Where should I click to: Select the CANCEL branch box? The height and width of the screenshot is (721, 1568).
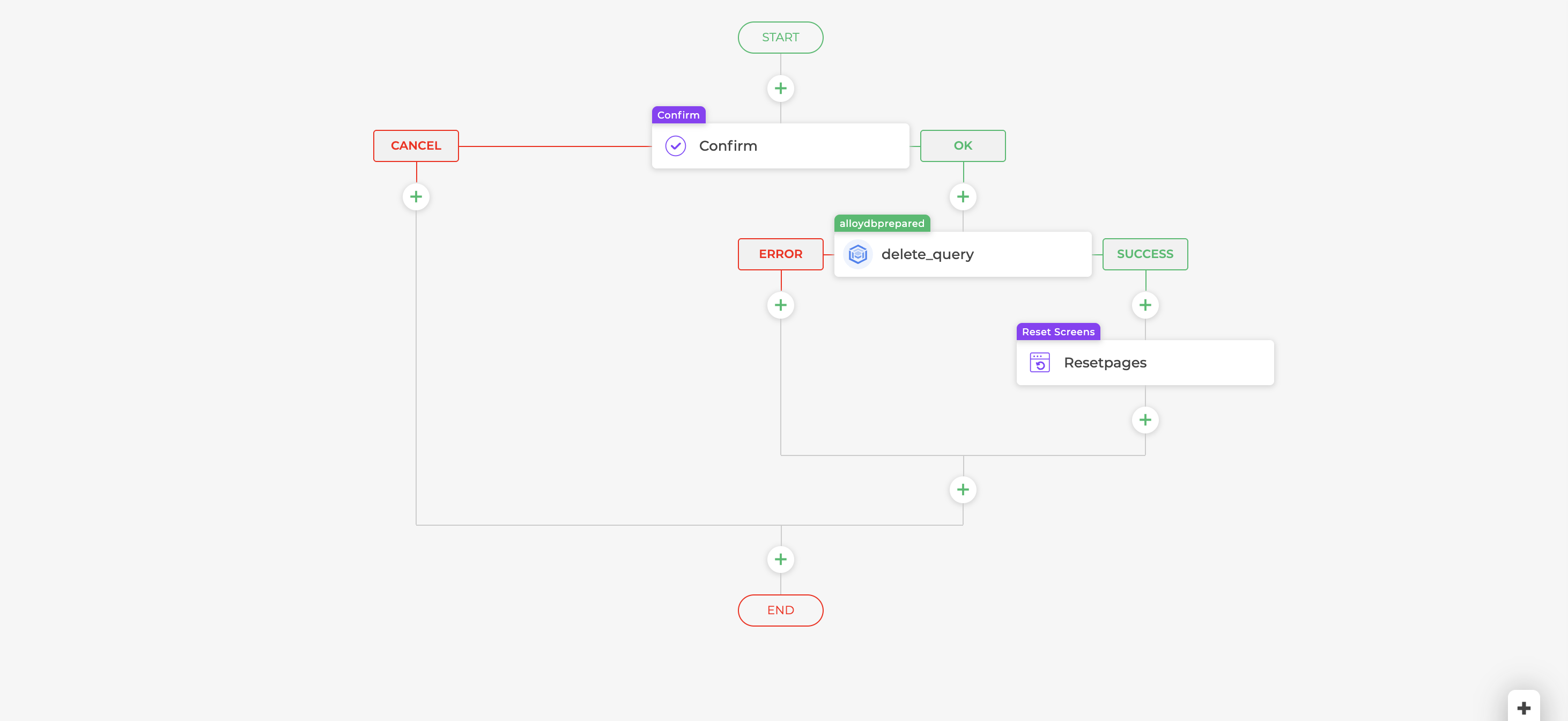(416, 145)
